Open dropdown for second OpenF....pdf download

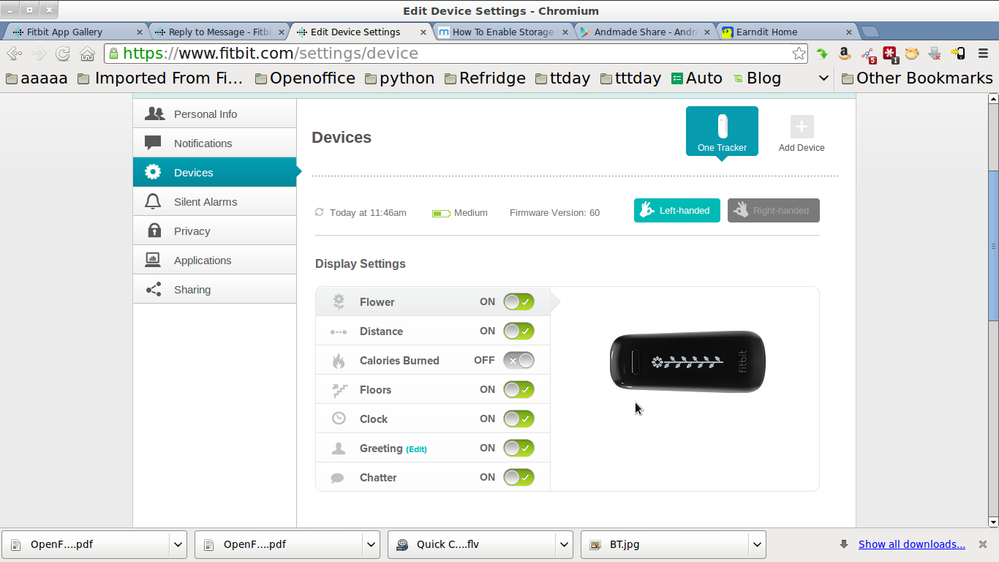[x=371, y=545]
